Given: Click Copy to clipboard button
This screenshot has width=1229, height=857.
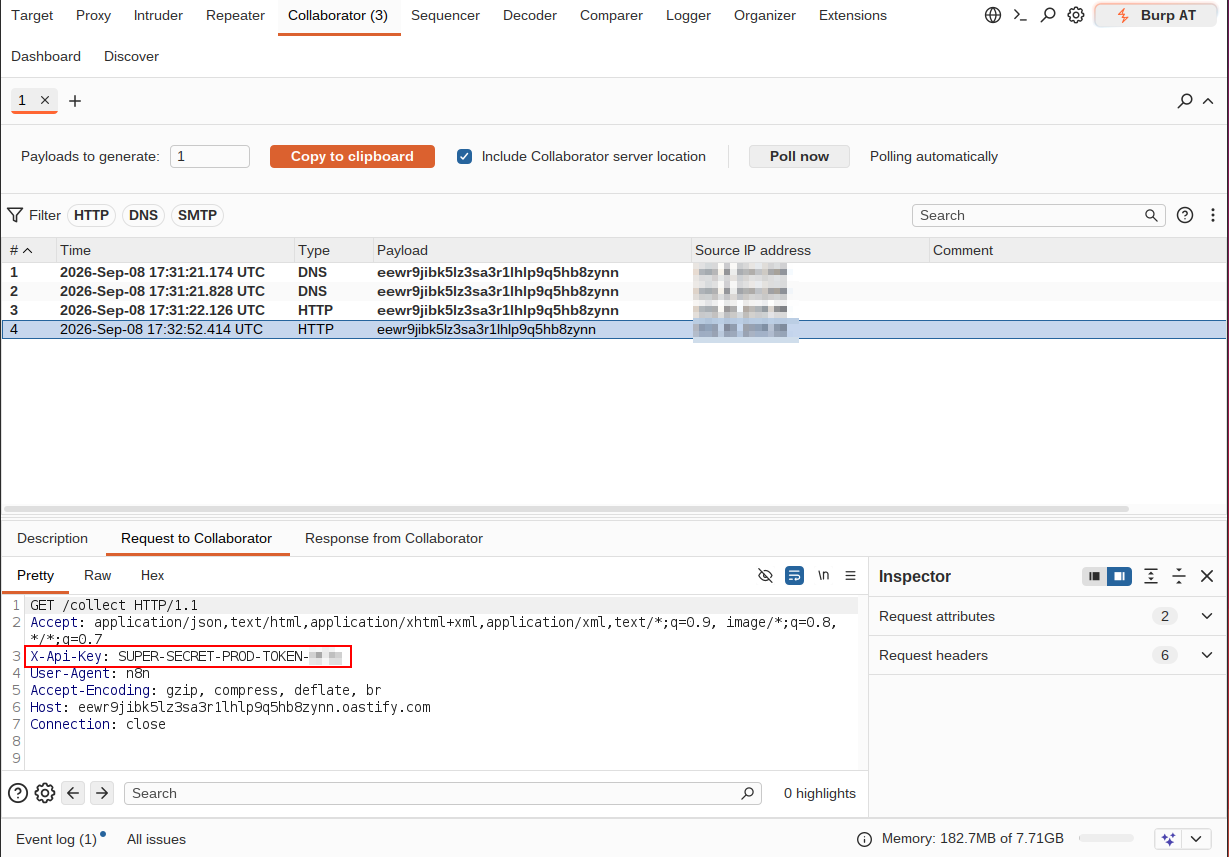Looking at the screenshot, I should (352, 156).
